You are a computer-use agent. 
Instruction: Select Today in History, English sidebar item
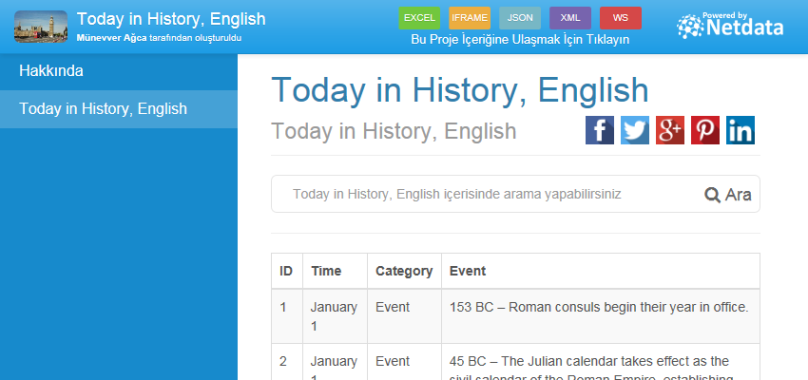(119, 109)
